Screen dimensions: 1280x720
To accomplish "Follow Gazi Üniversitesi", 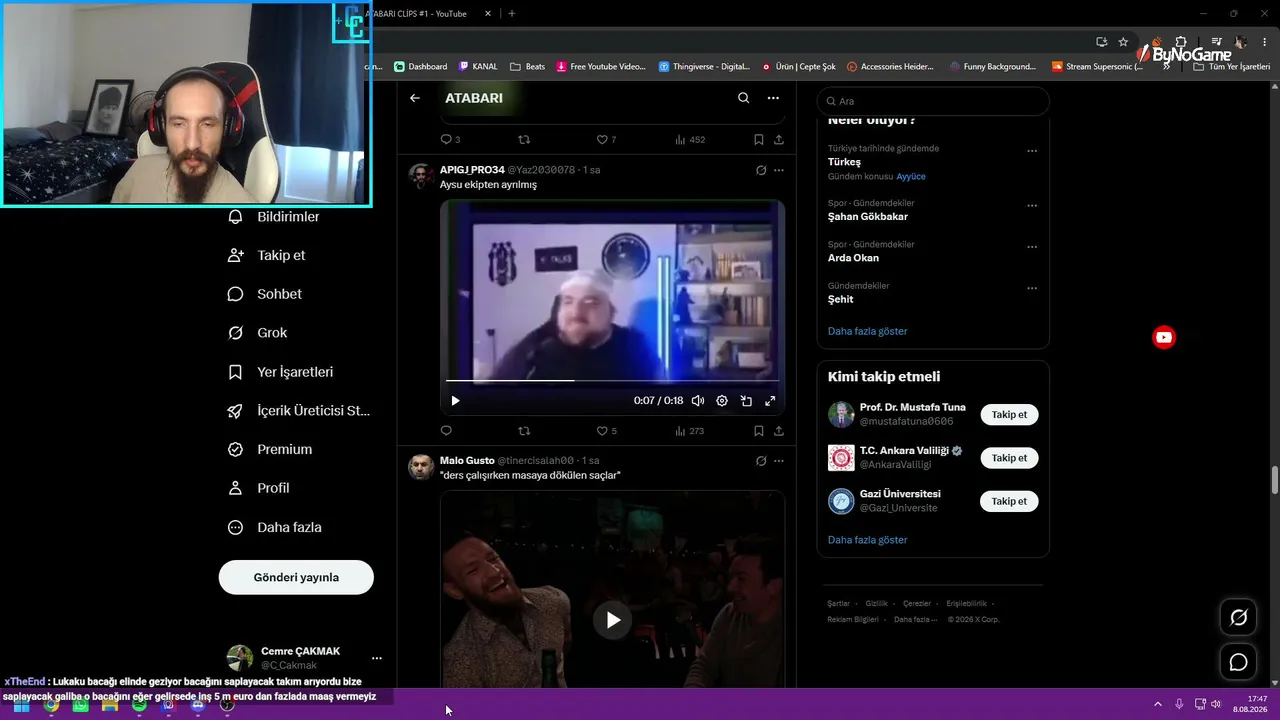I will click(x=1009, y=501).
